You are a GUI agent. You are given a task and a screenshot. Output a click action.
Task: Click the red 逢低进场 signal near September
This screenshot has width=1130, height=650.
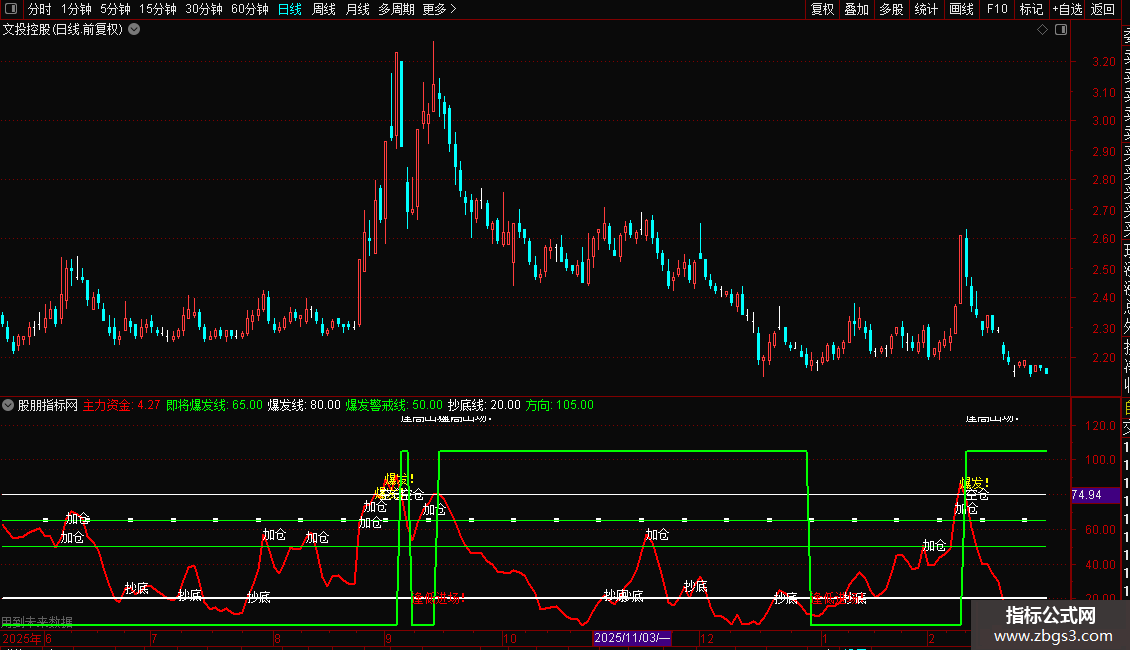click(x=438, y=598)
